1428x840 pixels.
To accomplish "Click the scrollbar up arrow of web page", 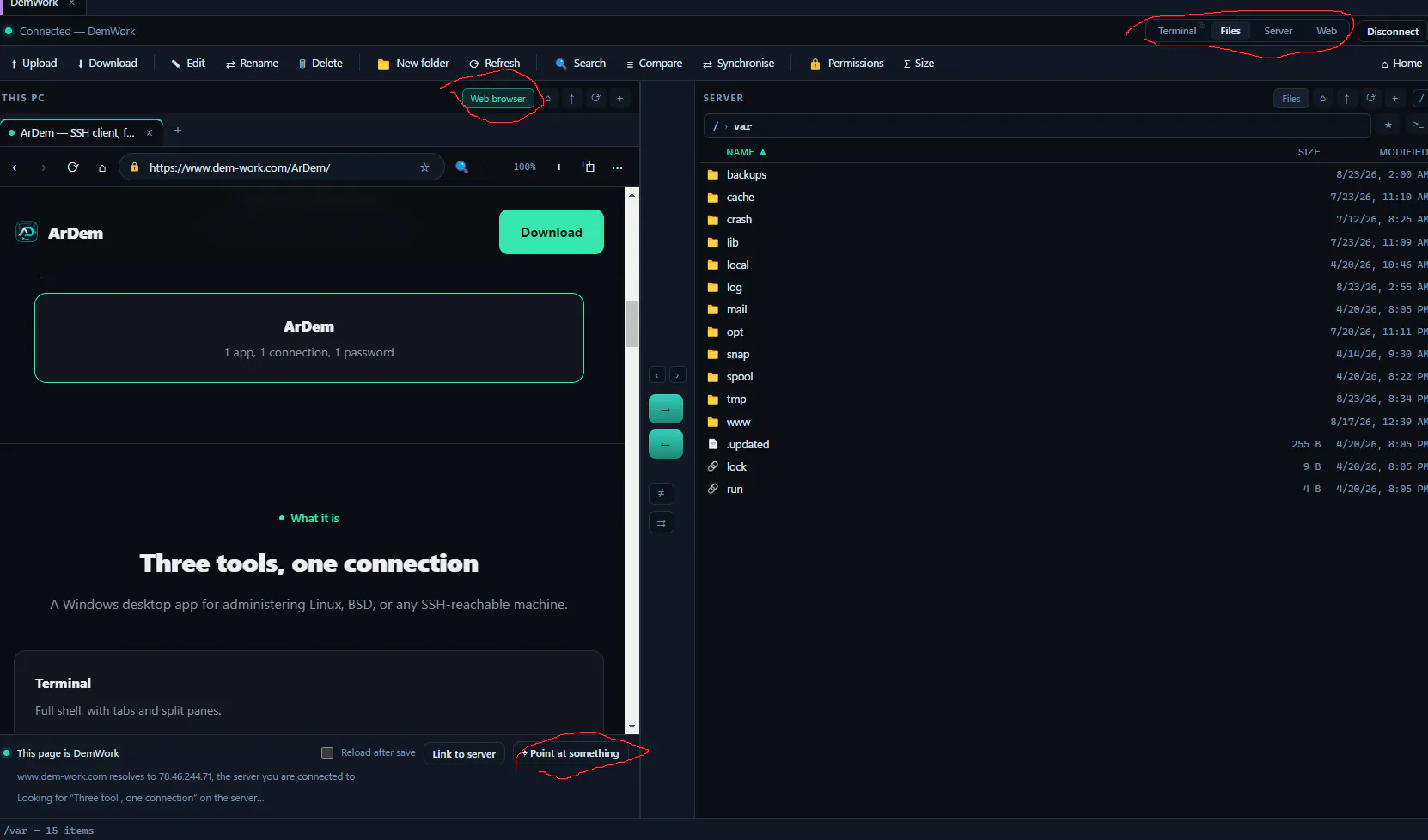I will (632, 195).
